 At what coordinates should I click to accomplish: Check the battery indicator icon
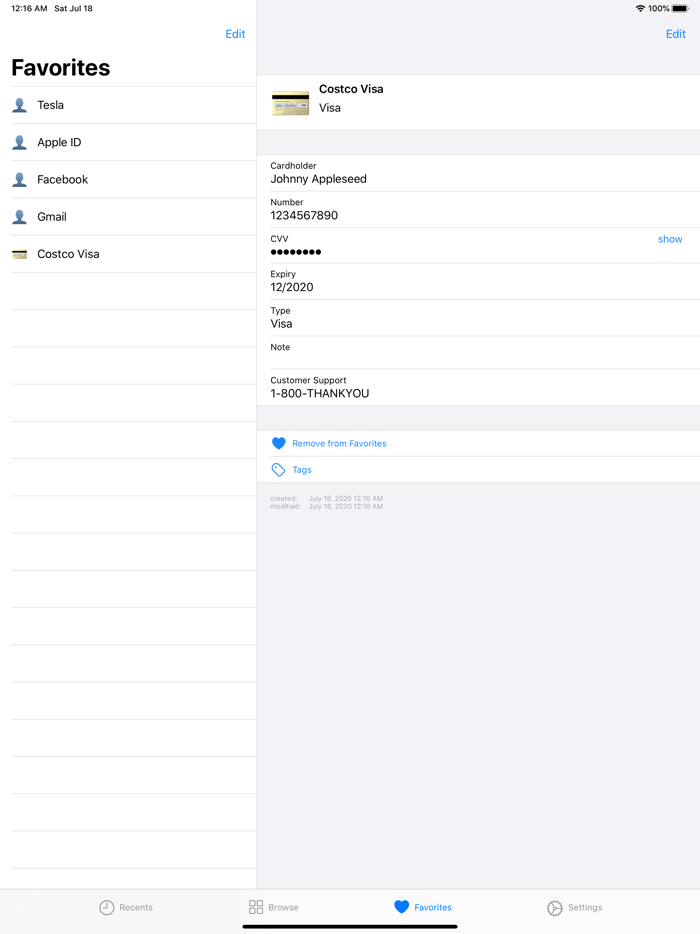(680, 8)
